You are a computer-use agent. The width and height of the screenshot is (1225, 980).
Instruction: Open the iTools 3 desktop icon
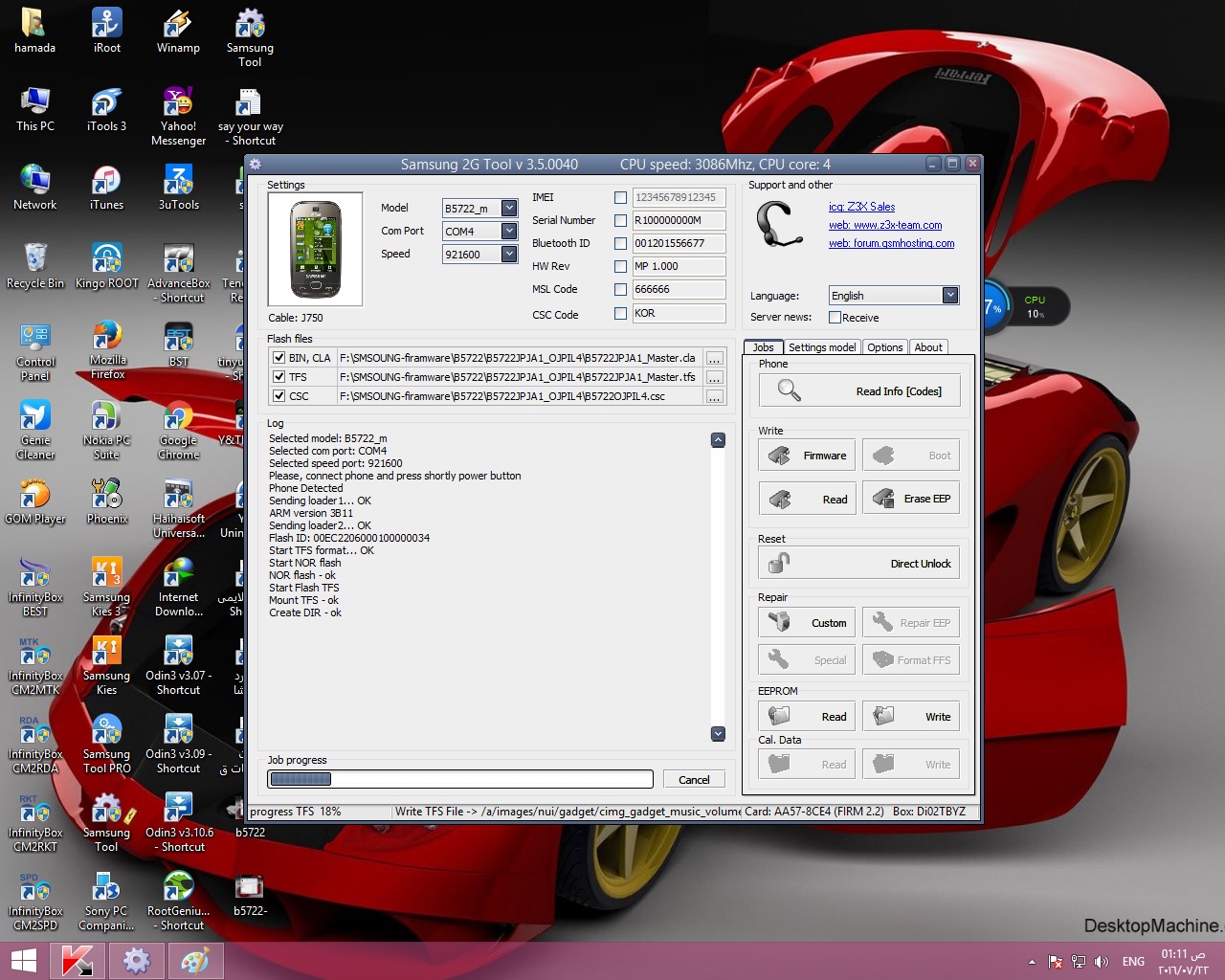[106, 109]
